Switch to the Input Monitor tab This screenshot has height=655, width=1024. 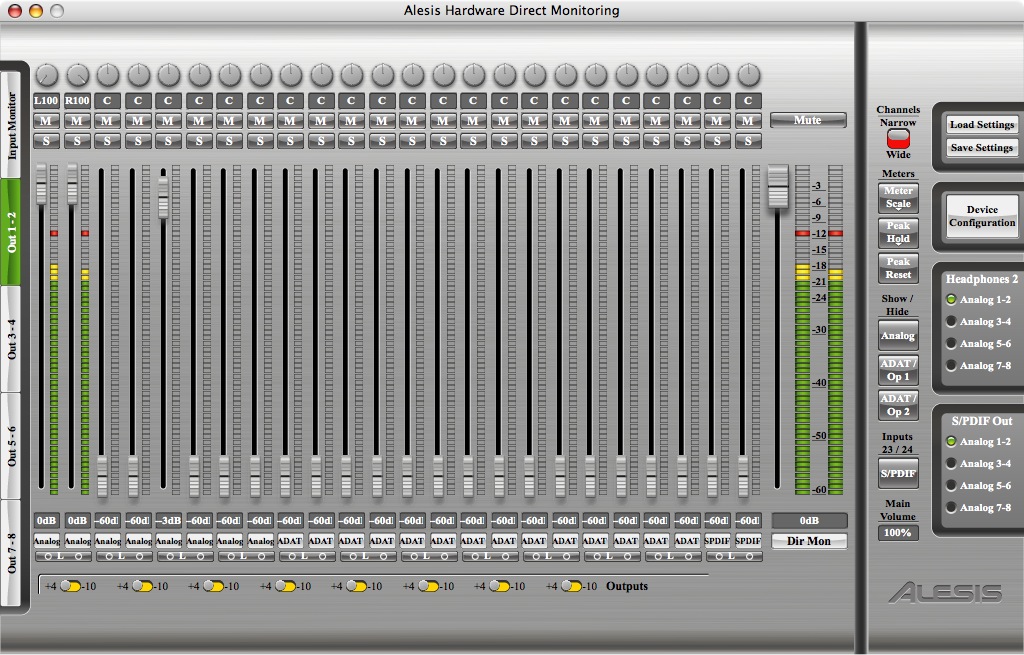pyautogui.click(x=11, y=124)
